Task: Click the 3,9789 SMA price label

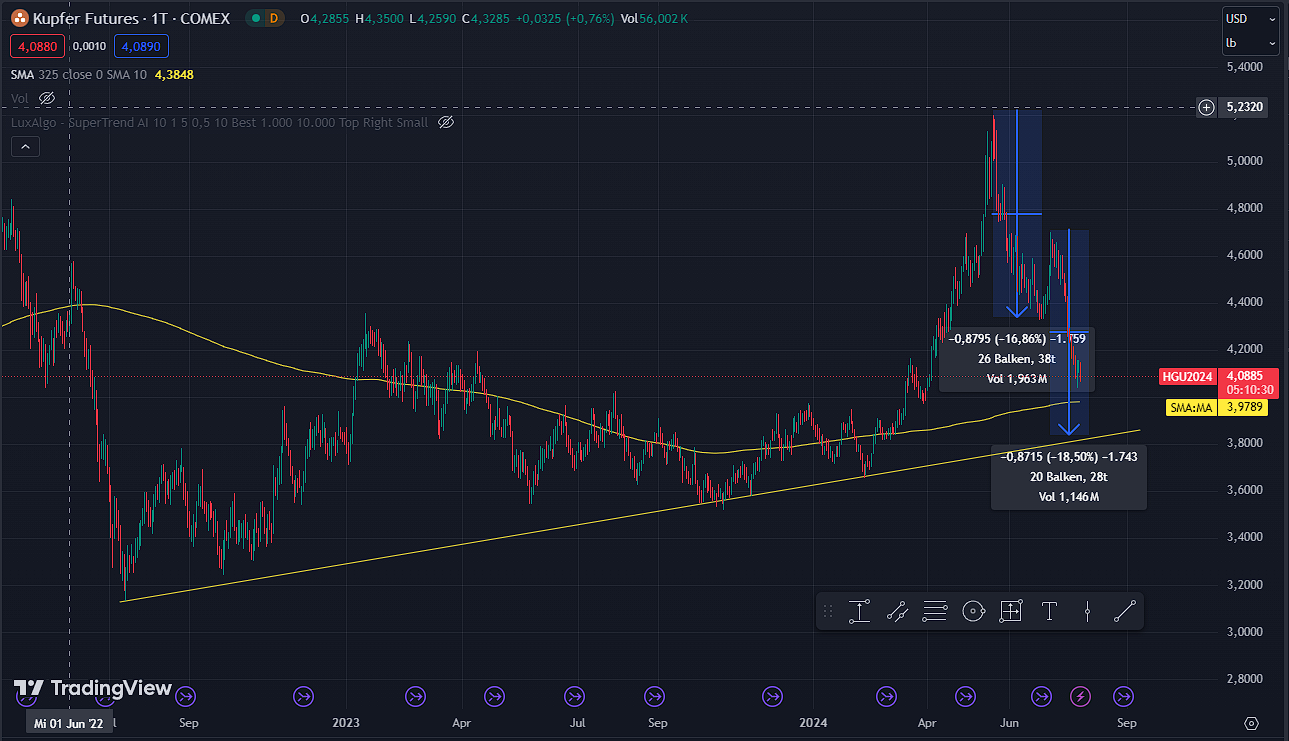Action: (x=1243, y=407)
